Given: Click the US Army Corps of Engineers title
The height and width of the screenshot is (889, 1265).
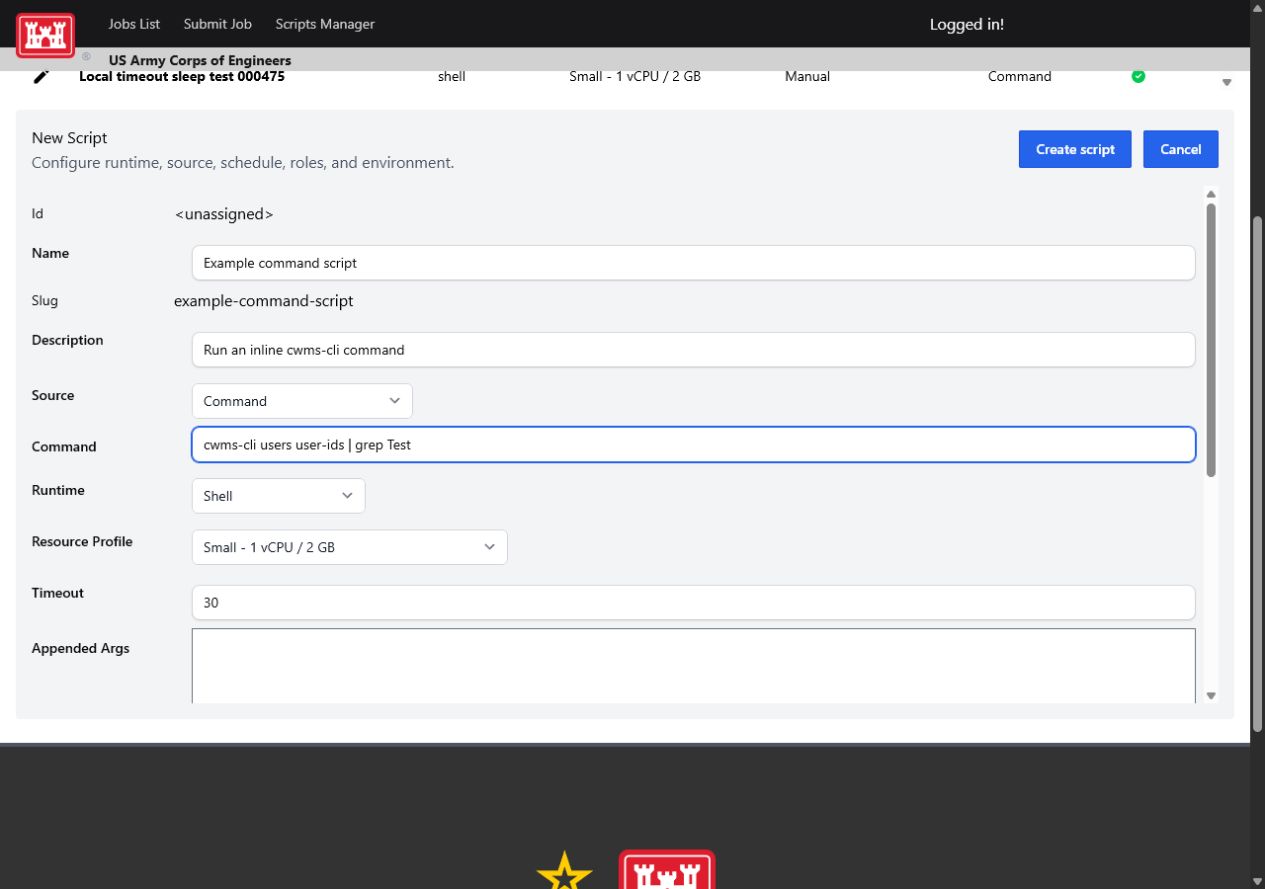Looking at the screenshot, I should pos(200,60).
